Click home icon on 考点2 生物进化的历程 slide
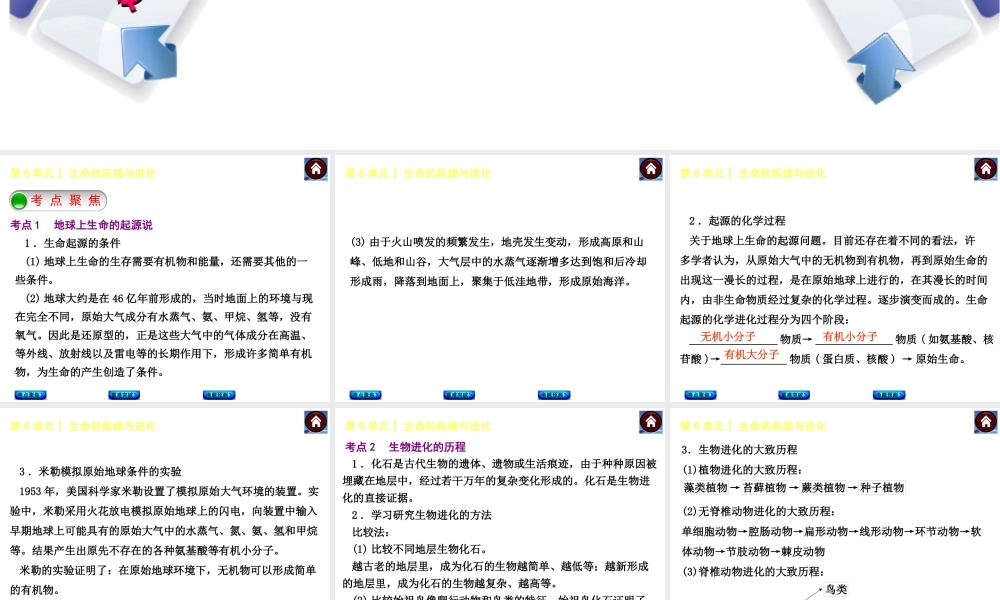 (x=651, y=422)
